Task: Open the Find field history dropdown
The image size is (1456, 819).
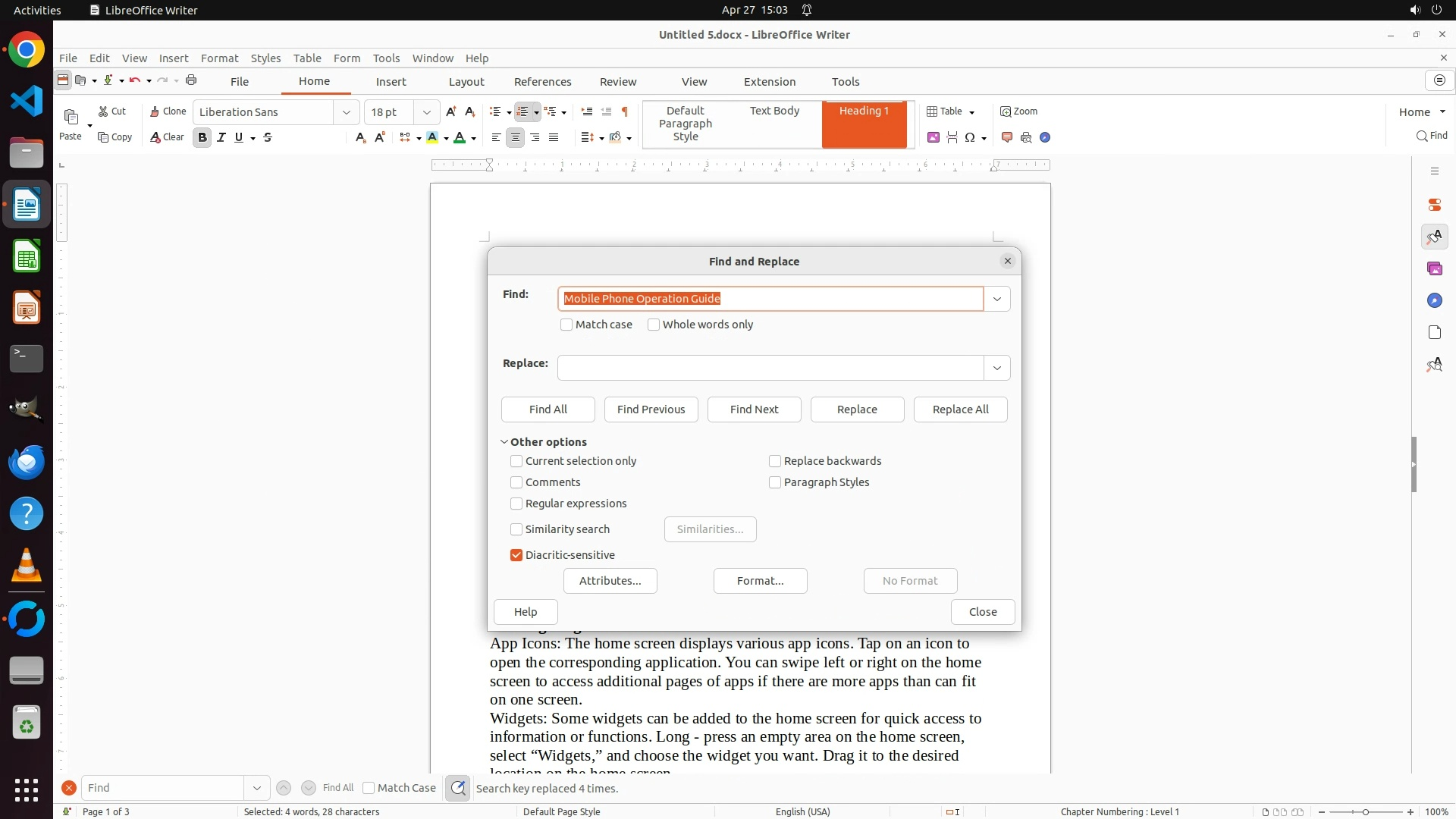Action: (996, 299)
